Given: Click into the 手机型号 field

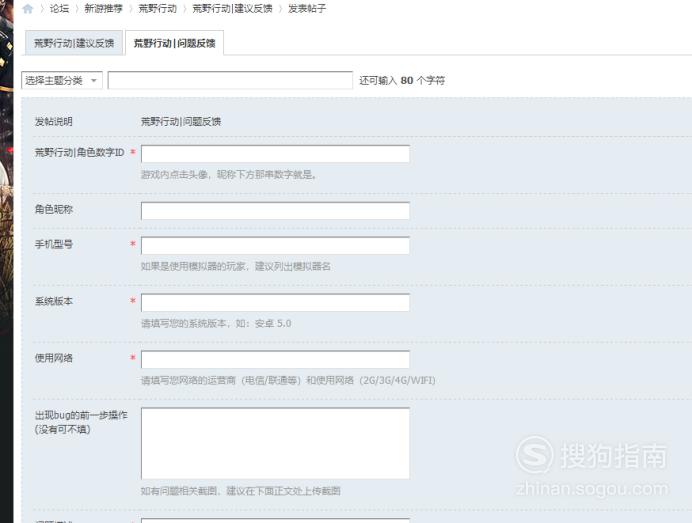Looking at the screenshot, I should click(x=275, y=245).
